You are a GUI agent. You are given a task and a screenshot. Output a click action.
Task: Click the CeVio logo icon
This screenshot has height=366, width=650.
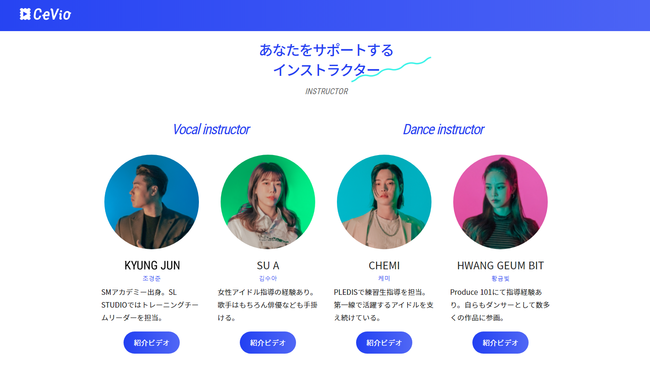tap(25, 14)
